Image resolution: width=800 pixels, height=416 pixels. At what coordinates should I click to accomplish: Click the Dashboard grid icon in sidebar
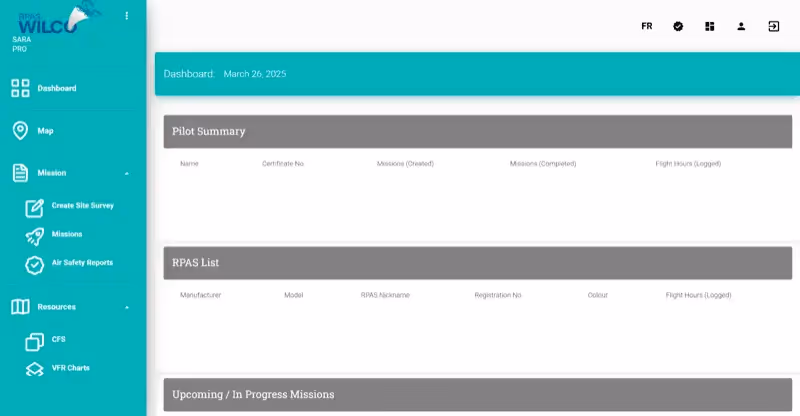point(20,88)
